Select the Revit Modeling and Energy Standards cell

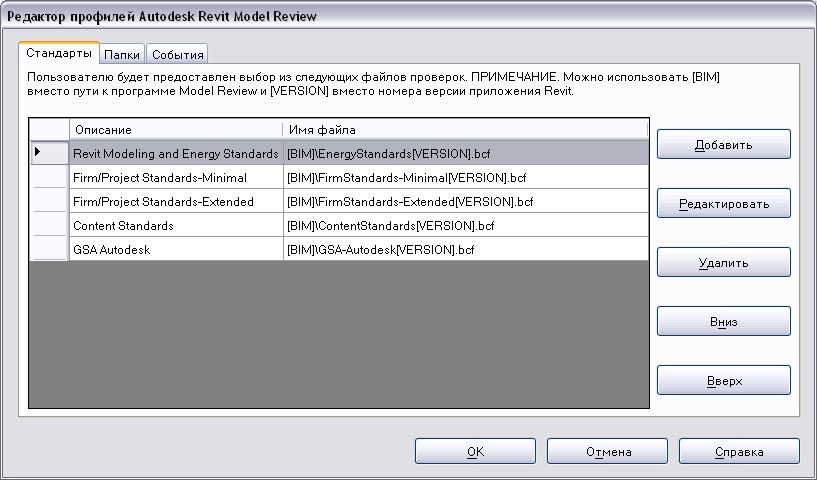(x=176, y=153)
